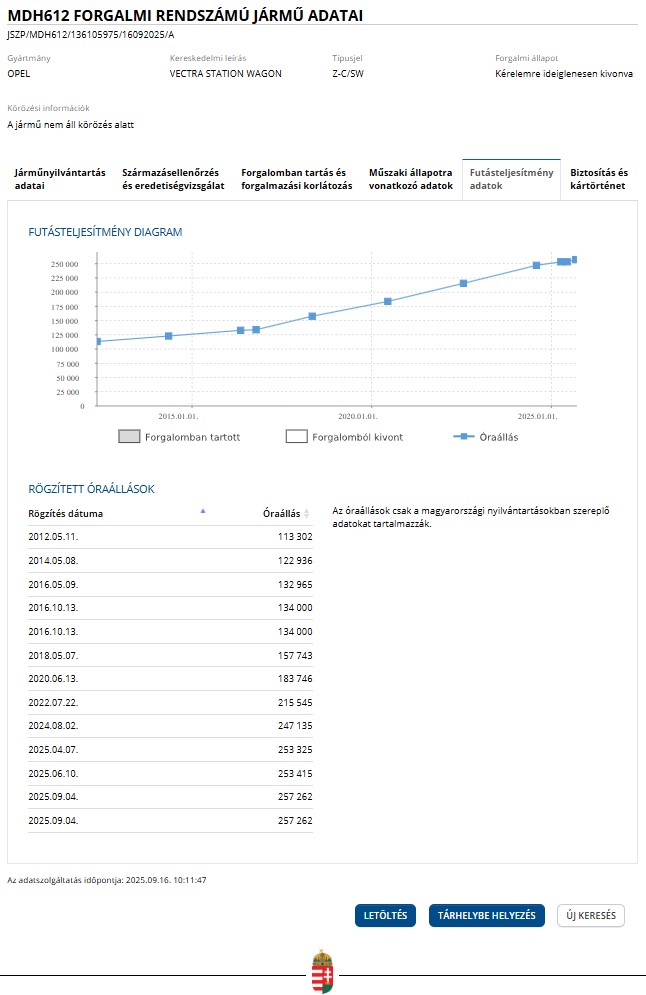Click the 2012 data point on the chart
This screenshot has width=646, height=995.
(98, 342)
